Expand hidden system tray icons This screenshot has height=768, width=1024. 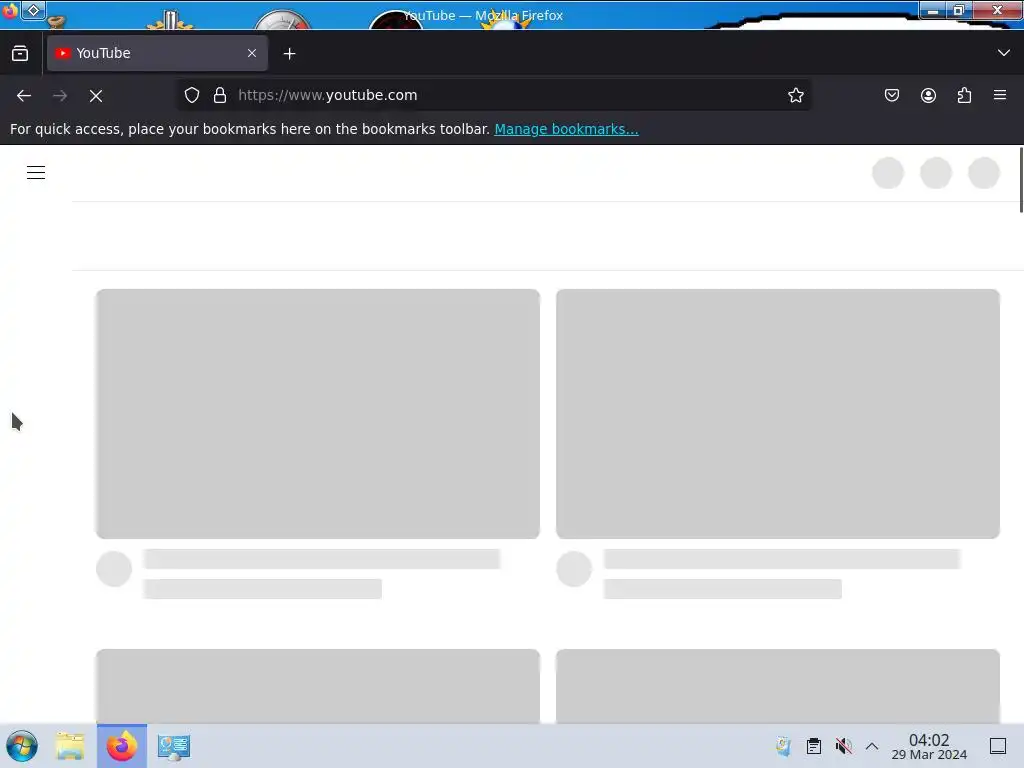(872, 746)
